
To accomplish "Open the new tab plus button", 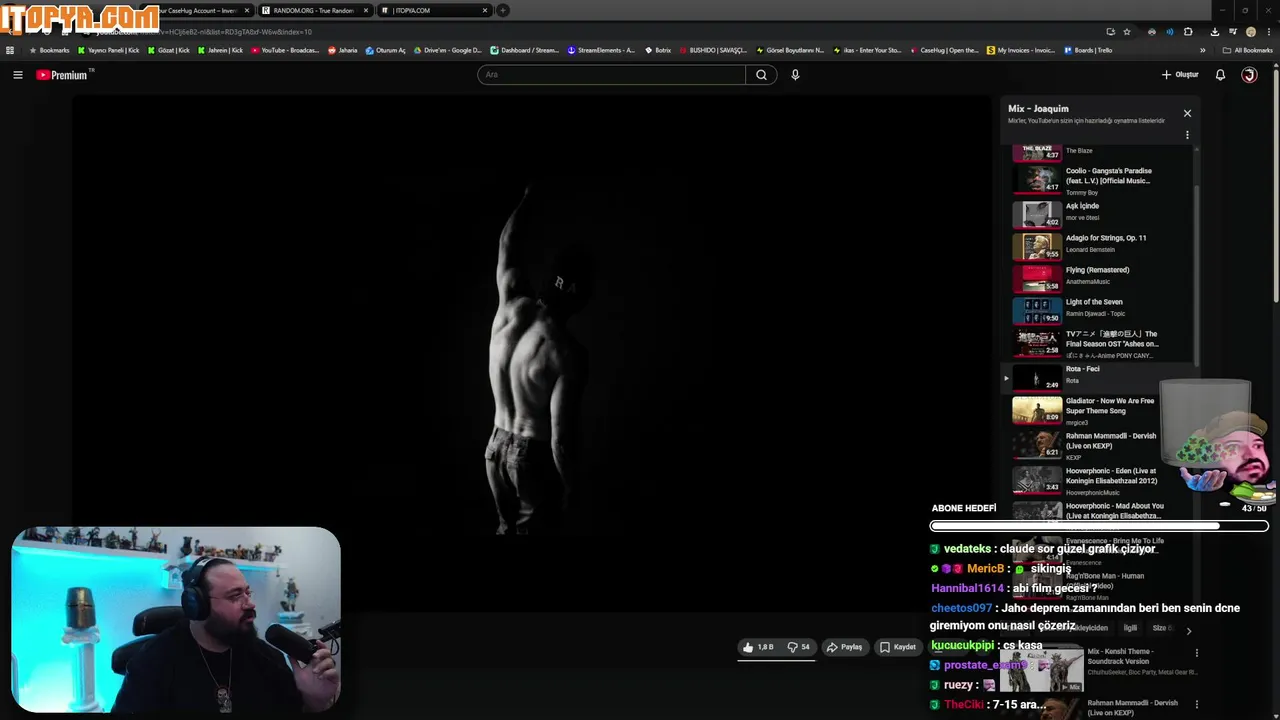I will click(503, 10).
